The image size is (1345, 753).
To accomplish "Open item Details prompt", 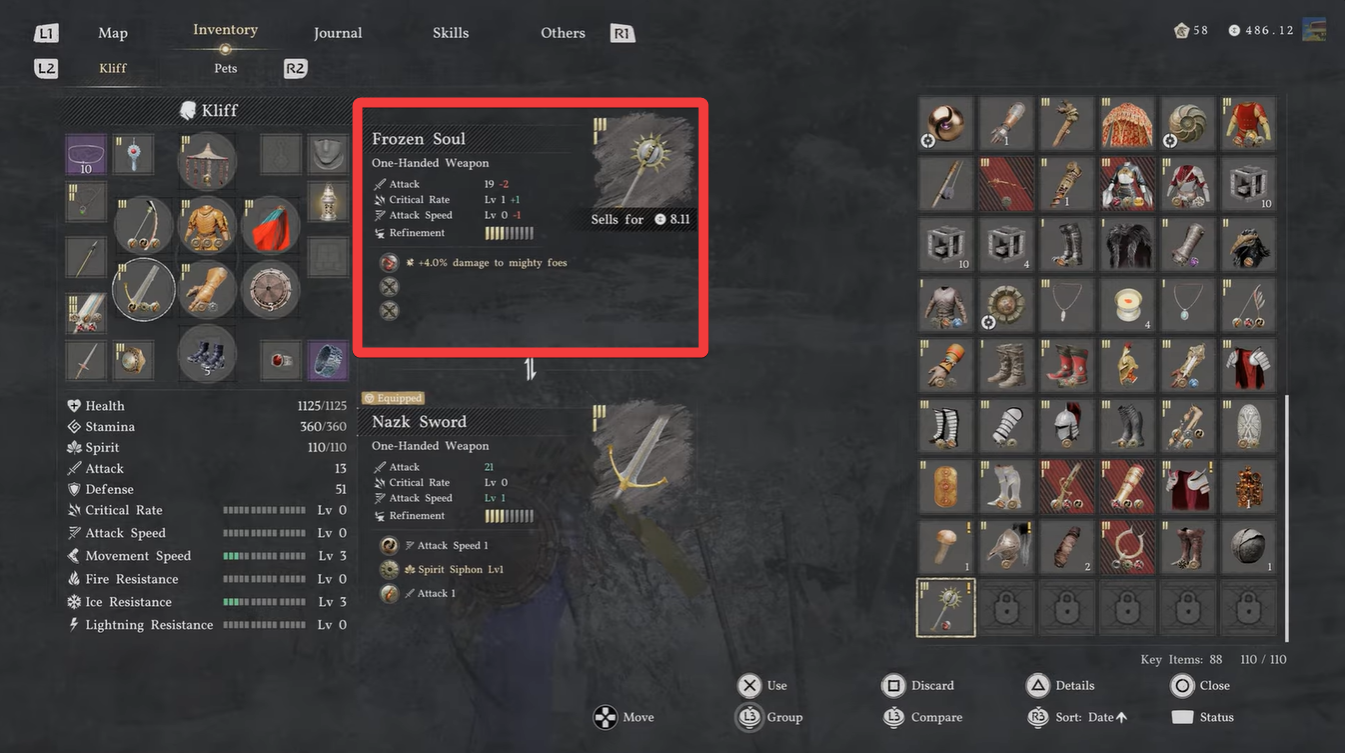I will (1060, 686).
